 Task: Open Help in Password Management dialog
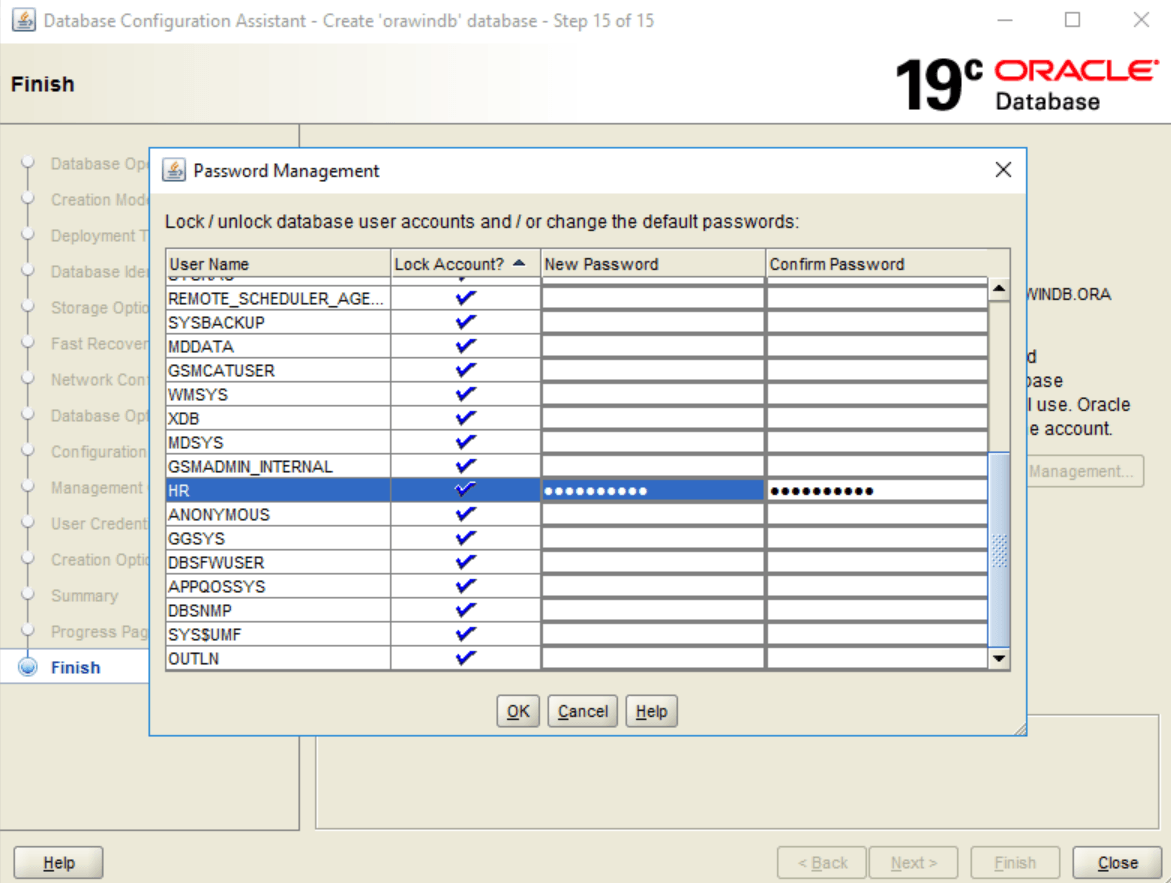pos(651,711)
